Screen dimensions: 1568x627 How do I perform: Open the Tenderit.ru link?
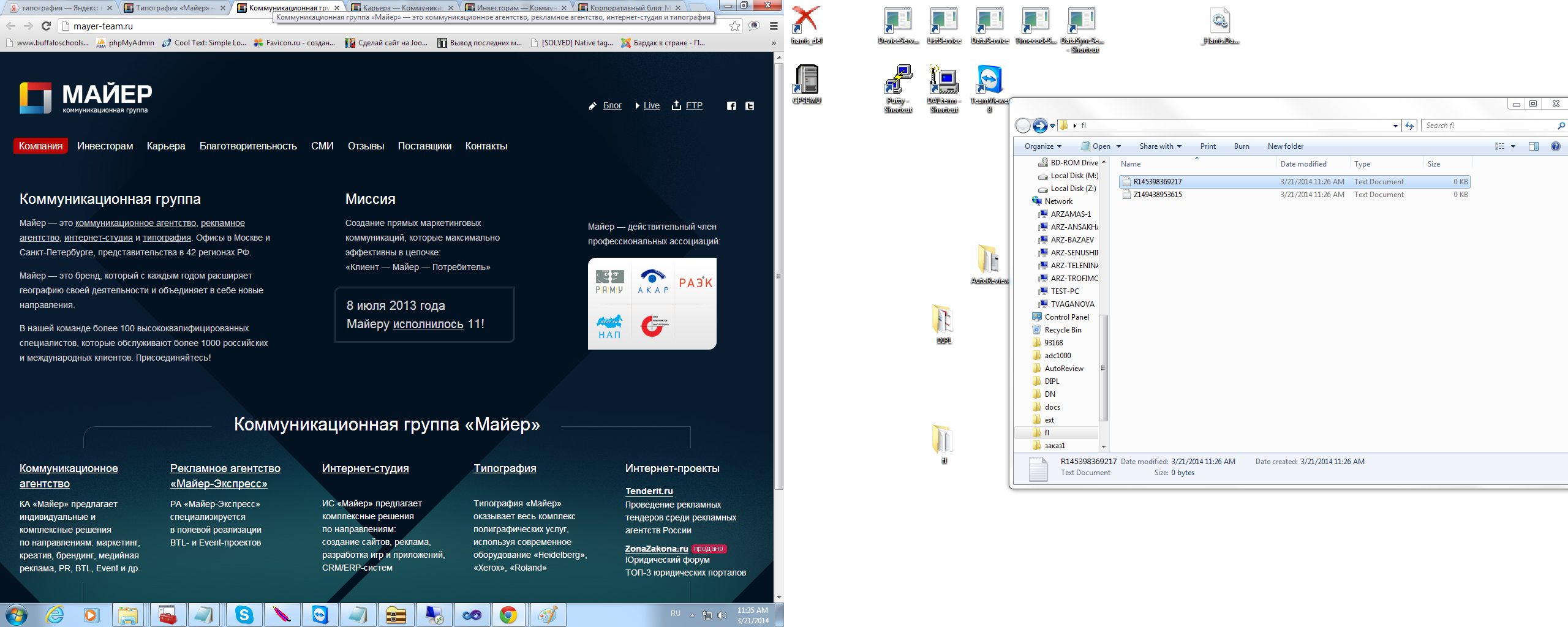point(649,491)
